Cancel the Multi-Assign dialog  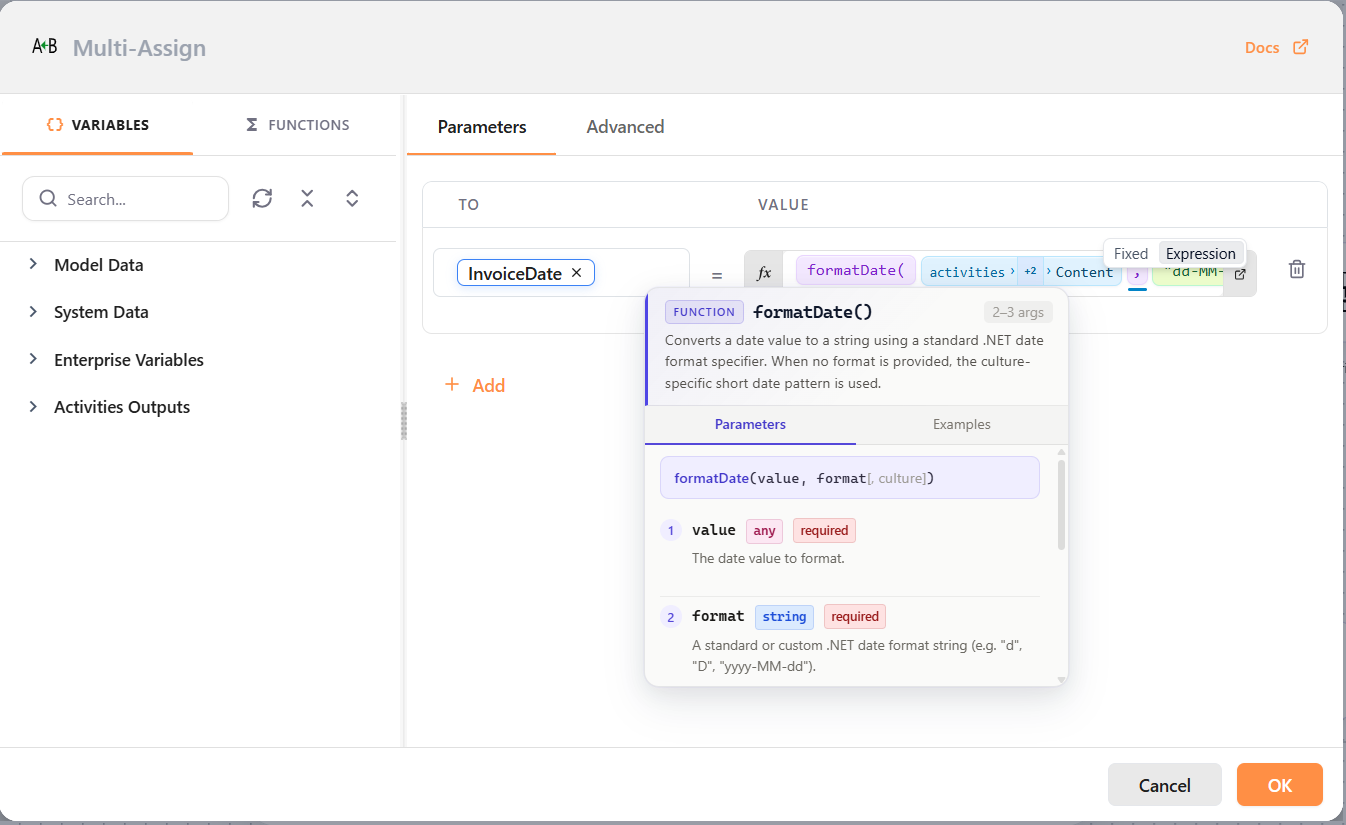(x=1165, y=785)
